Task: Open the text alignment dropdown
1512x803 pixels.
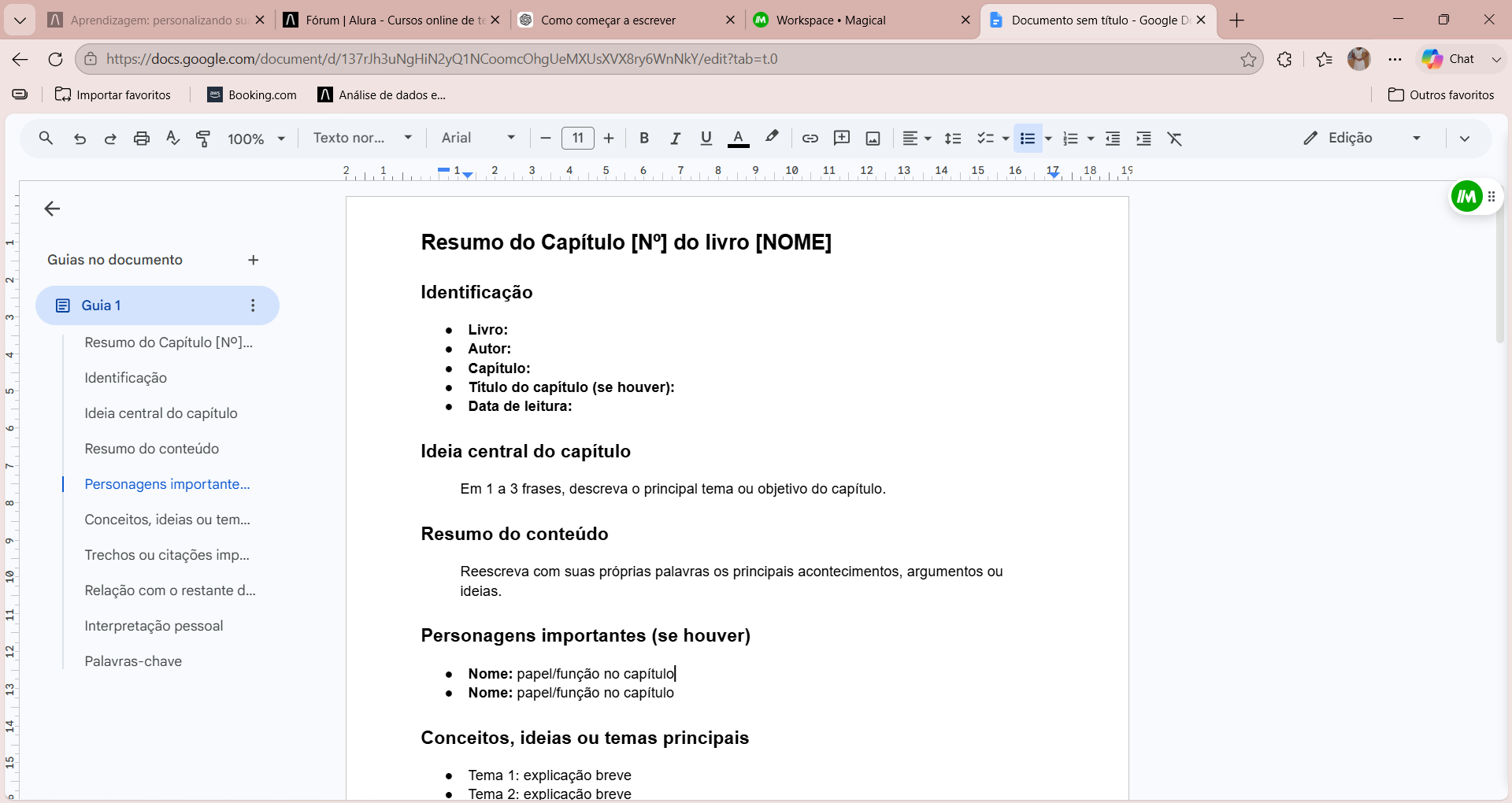Action: pyautogui.click(x=917, y=139)
